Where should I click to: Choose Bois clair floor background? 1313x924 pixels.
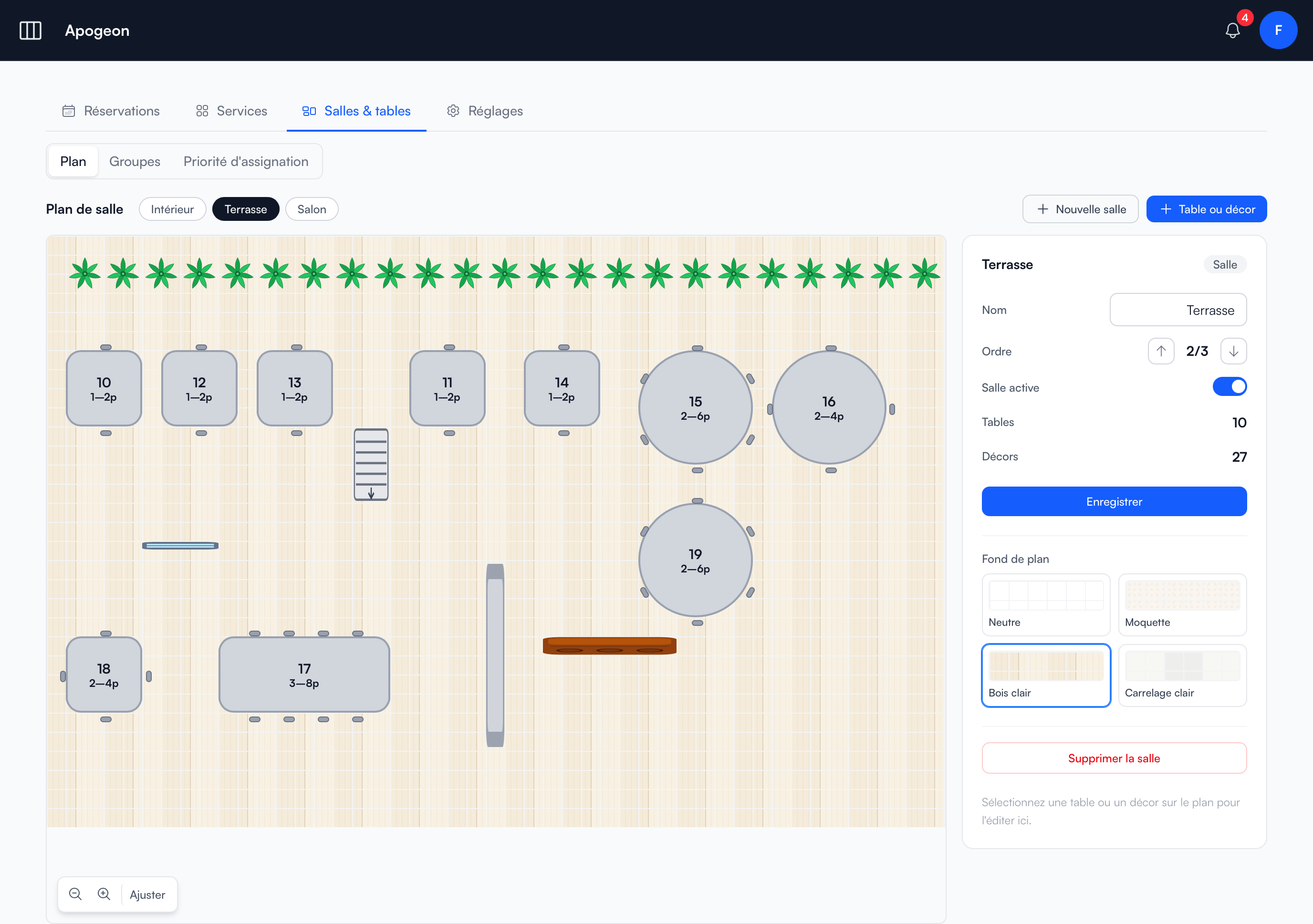click(x=1046, y=675)
